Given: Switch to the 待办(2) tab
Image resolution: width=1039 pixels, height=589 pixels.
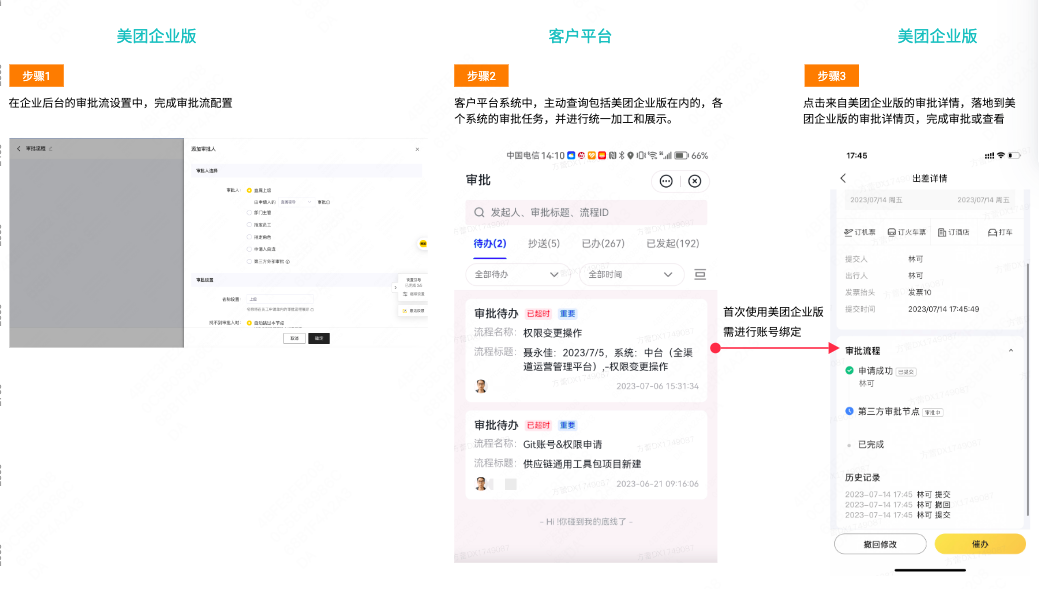Looking at the screenshot, I should click(490, 243).
